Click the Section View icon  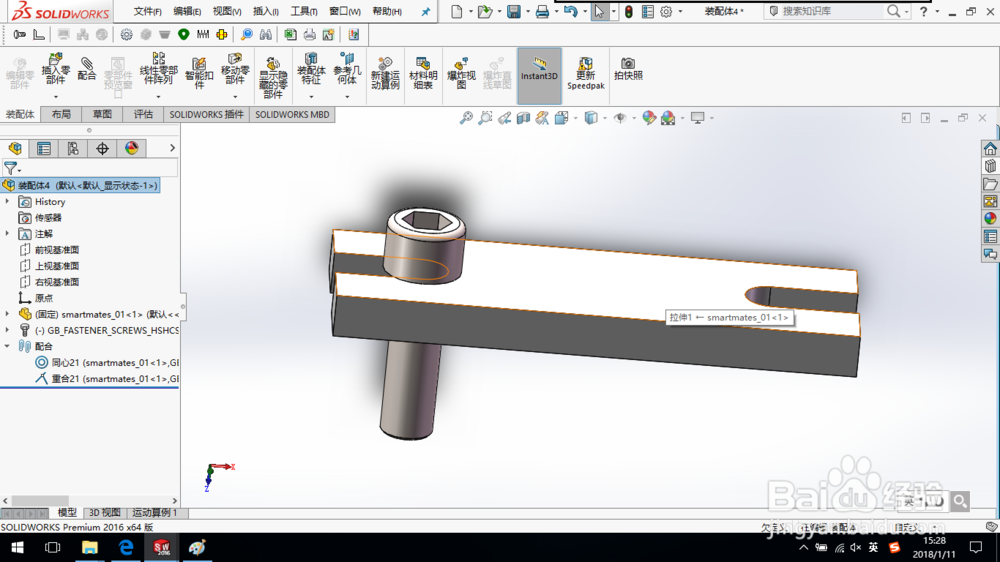tap(524, 118)
